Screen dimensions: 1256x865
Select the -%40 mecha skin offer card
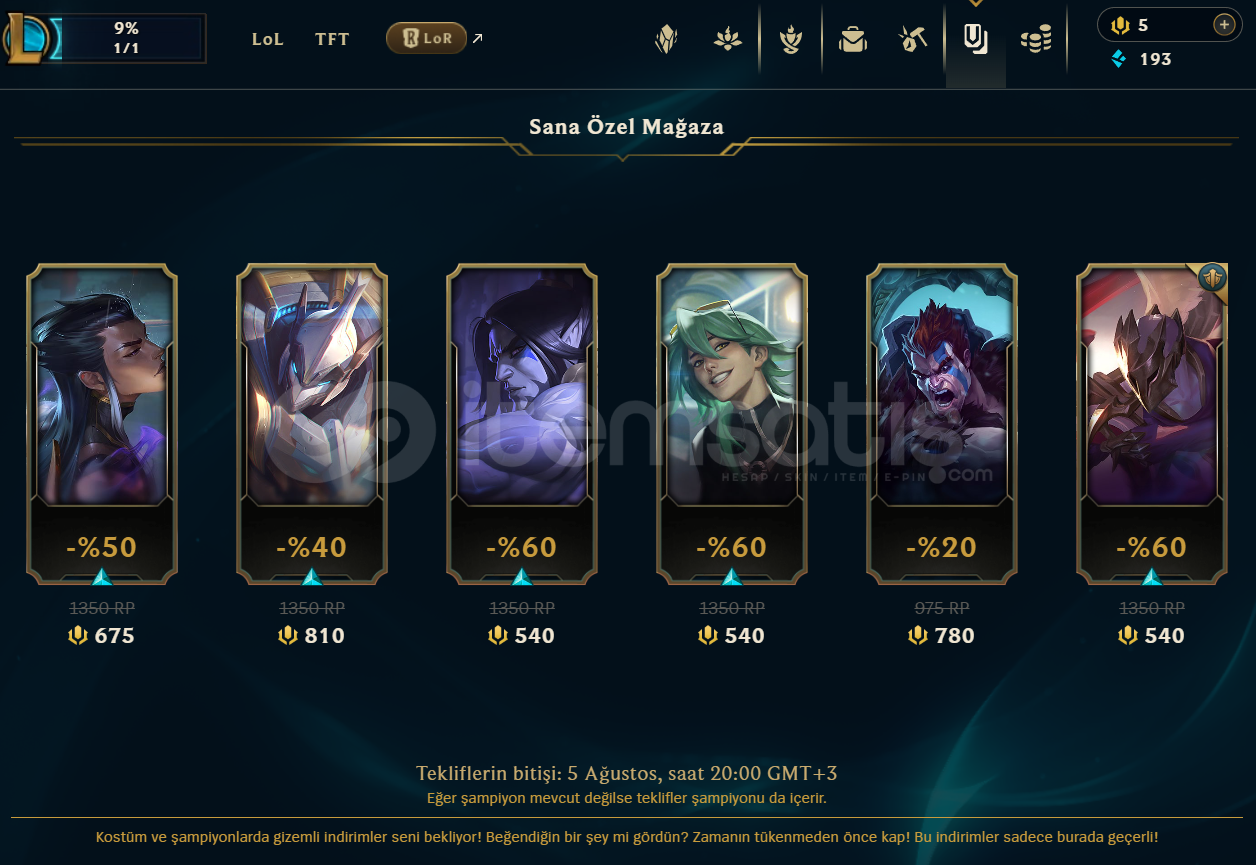click(312, 425)
